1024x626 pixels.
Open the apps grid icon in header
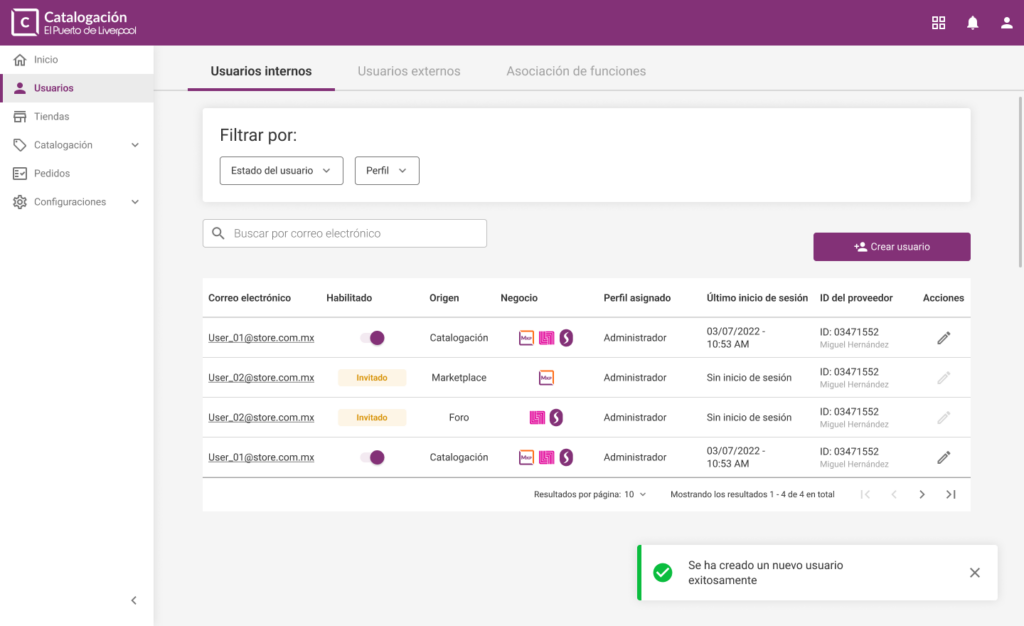pos(938,23)
